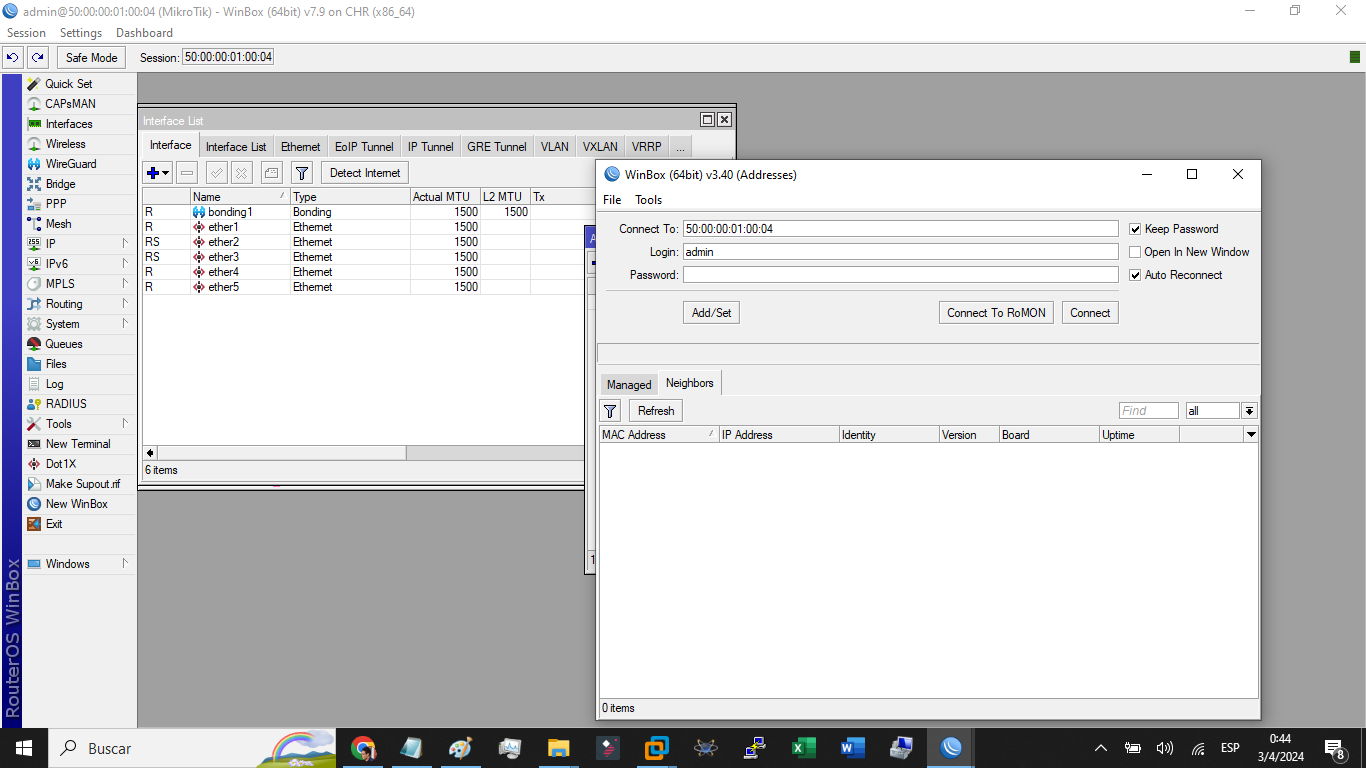
Task: Select the ether3 interface row
Action: coord(363,257)
